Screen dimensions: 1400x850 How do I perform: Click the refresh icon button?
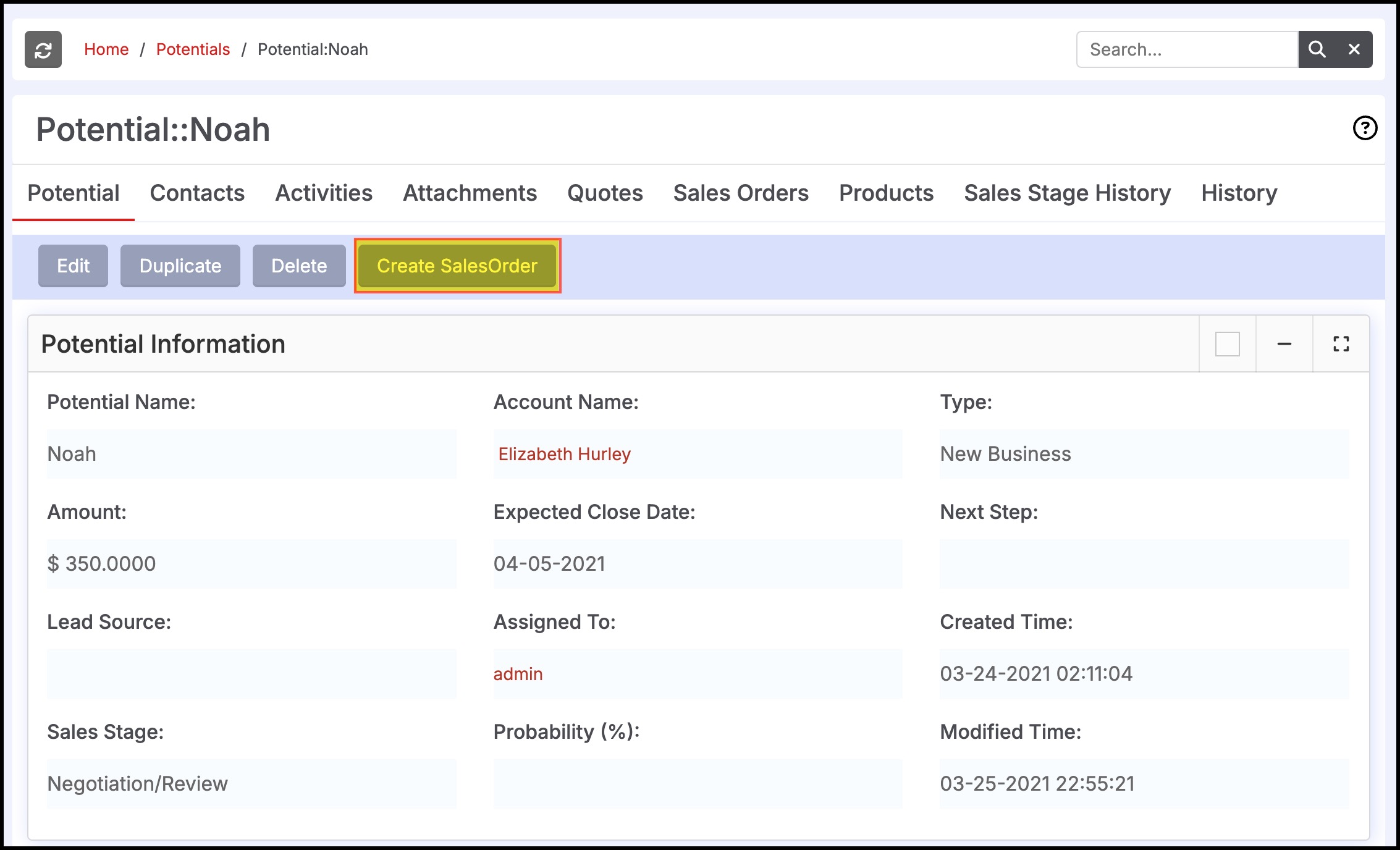[x=43, y=49]
